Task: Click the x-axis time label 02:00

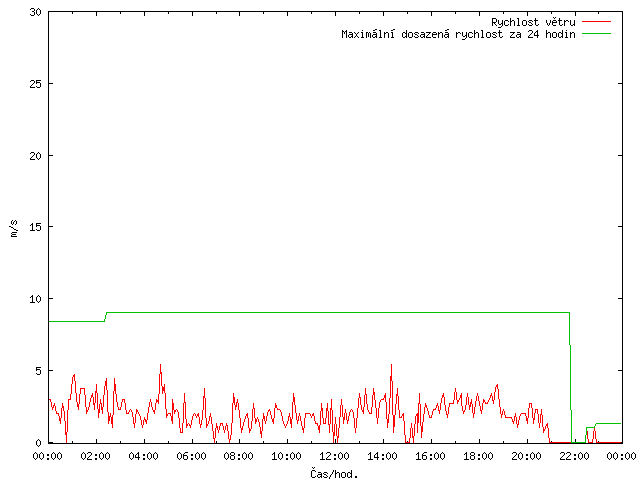Action: [x=96, y=456]
